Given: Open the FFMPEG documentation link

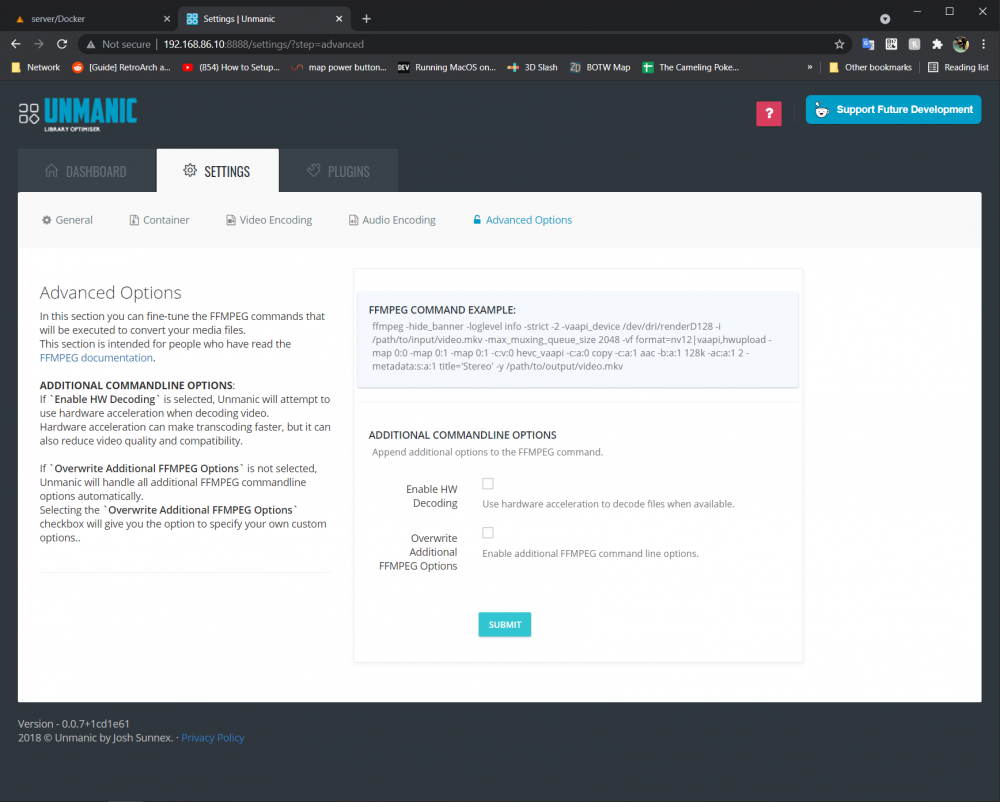Looking at the screenshot, I should [96, 358].
